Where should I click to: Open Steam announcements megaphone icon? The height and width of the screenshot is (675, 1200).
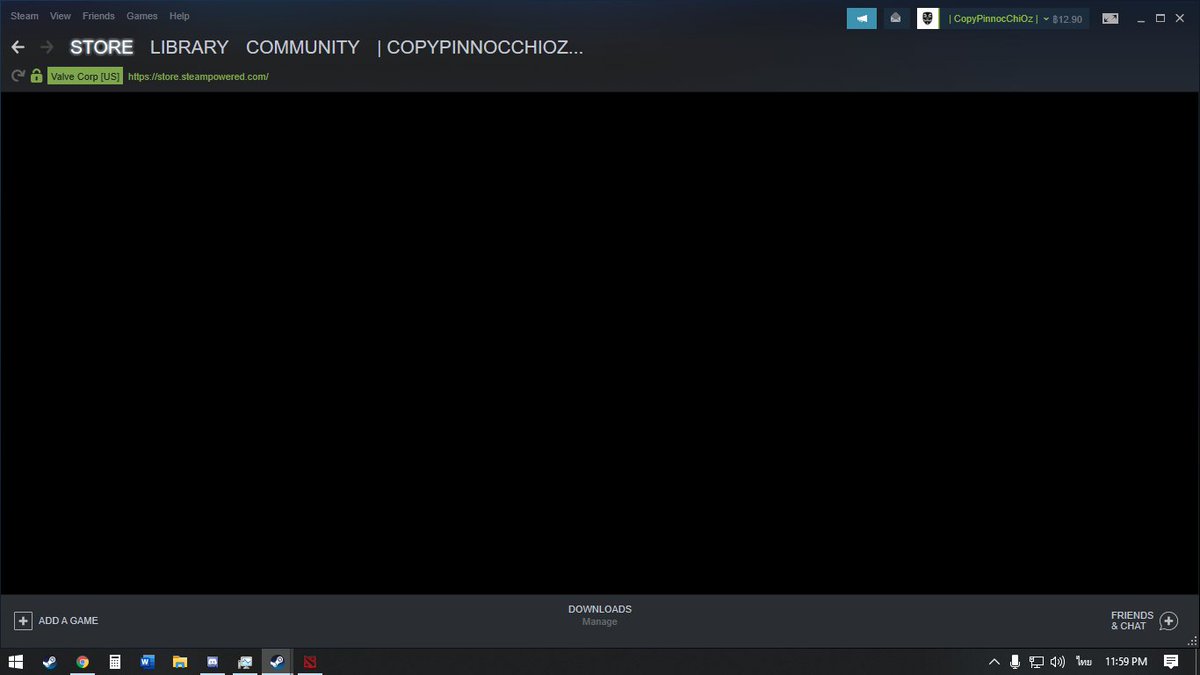[862, 18]
